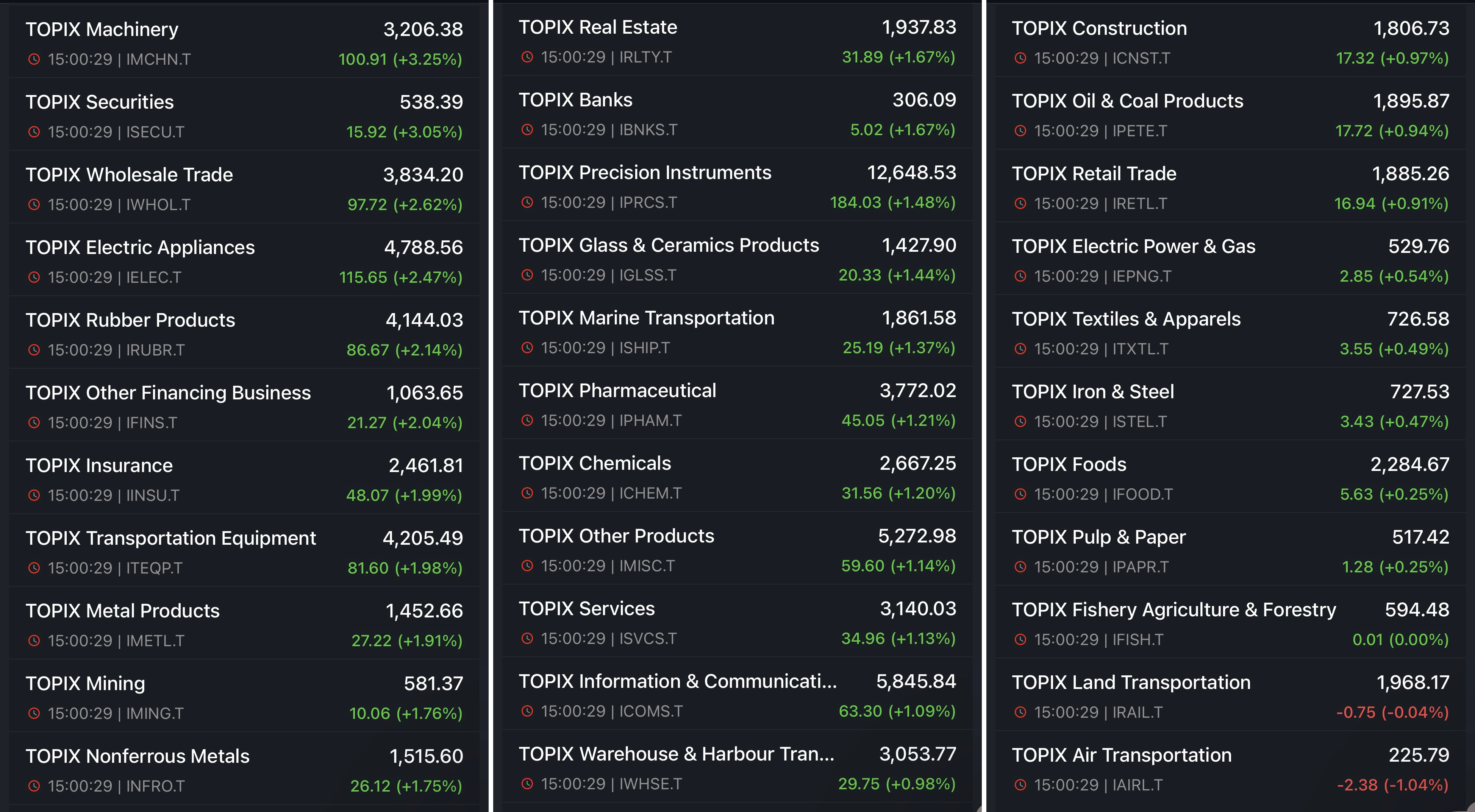
Task: Click the clock icon beside IGLSS.T
Action: tap(527, 275)
